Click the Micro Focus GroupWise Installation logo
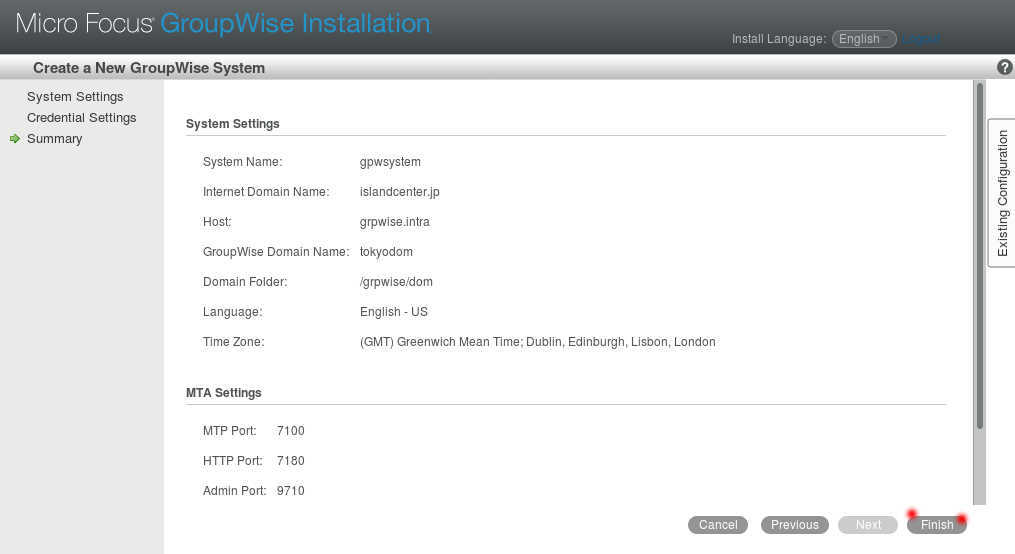 pos(223,24)
